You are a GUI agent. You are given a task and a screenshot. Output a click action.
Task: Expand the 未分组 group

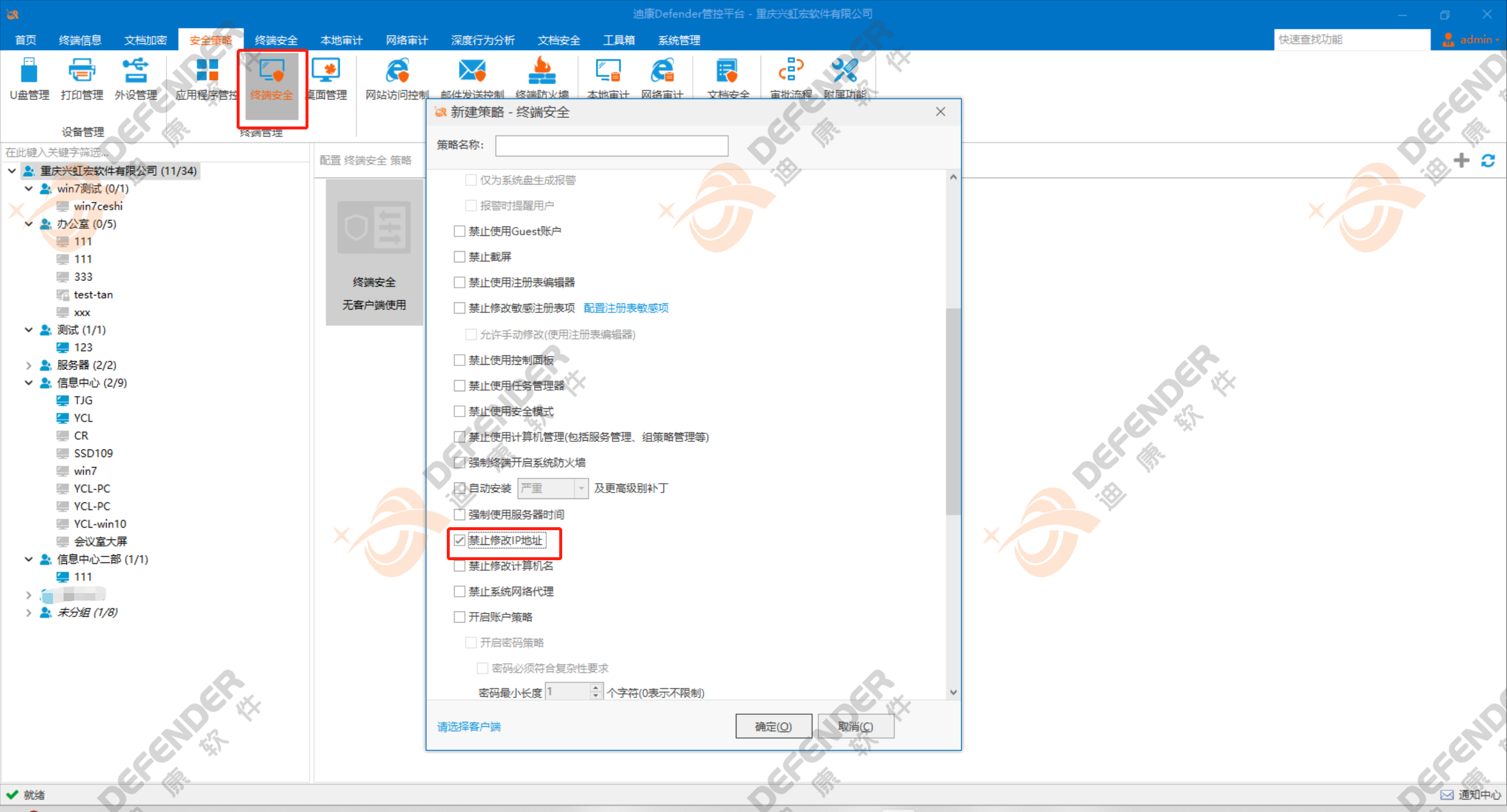[x=28, y=612]
